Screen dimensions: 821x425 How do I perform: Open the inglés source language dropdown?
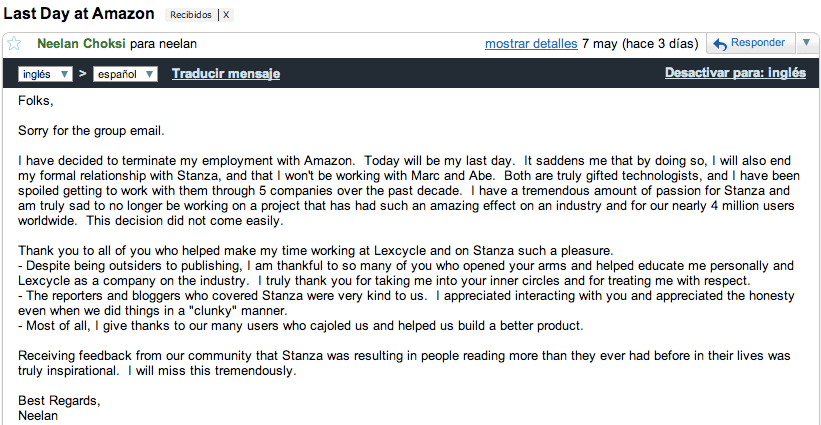tap(46, 74)
